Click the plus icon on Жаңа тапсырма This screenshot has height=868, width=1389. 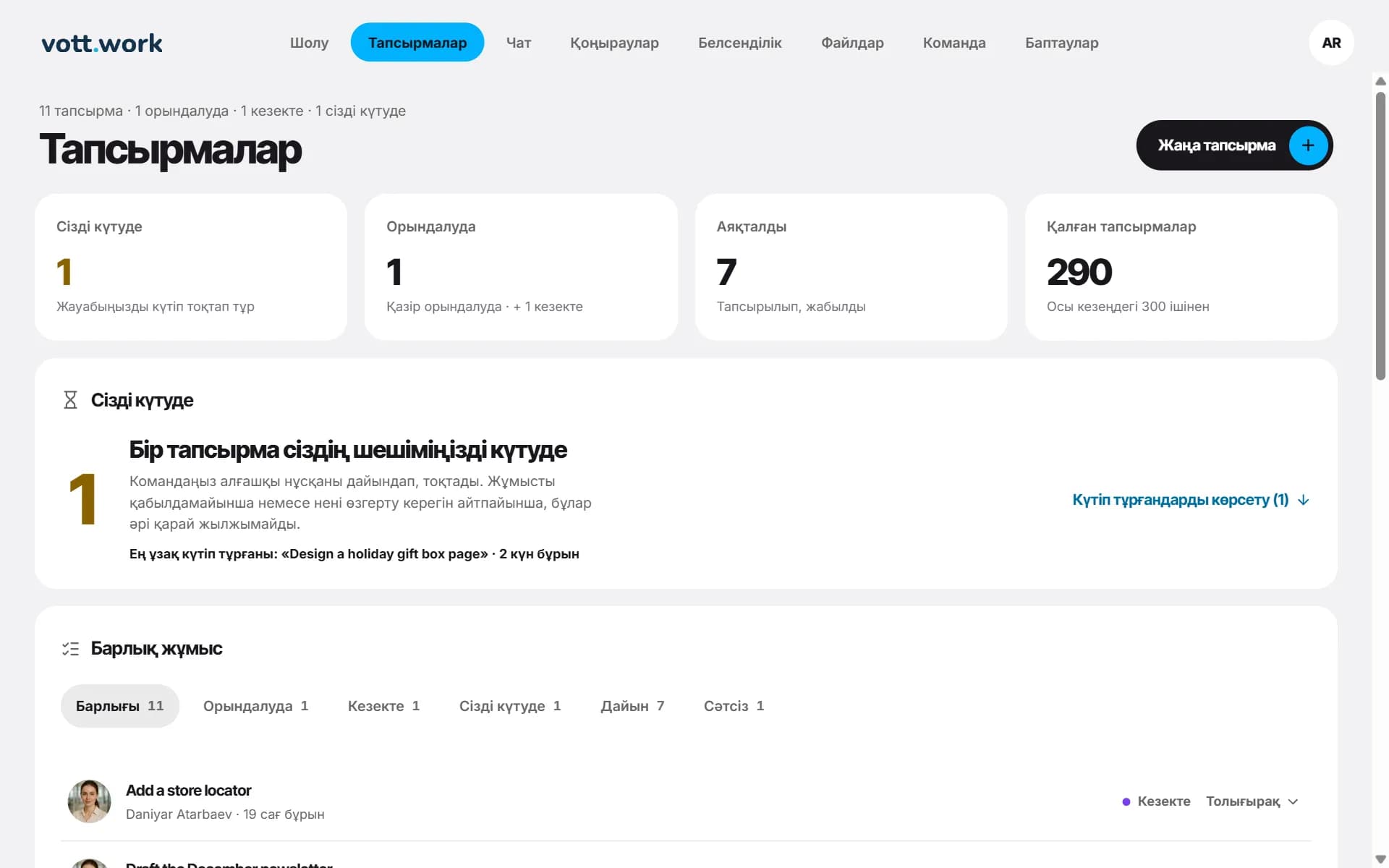pos(1308,145)
